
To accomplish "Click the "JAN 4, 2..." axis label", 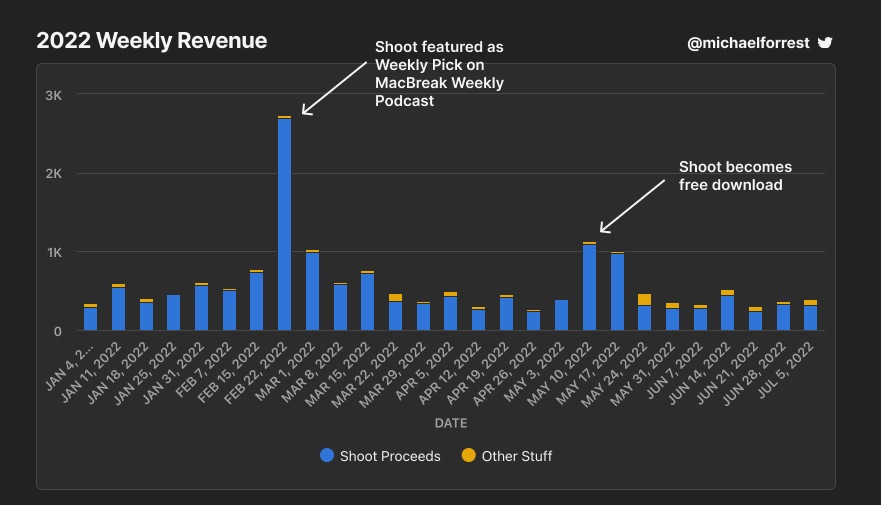I will [70, 367].
